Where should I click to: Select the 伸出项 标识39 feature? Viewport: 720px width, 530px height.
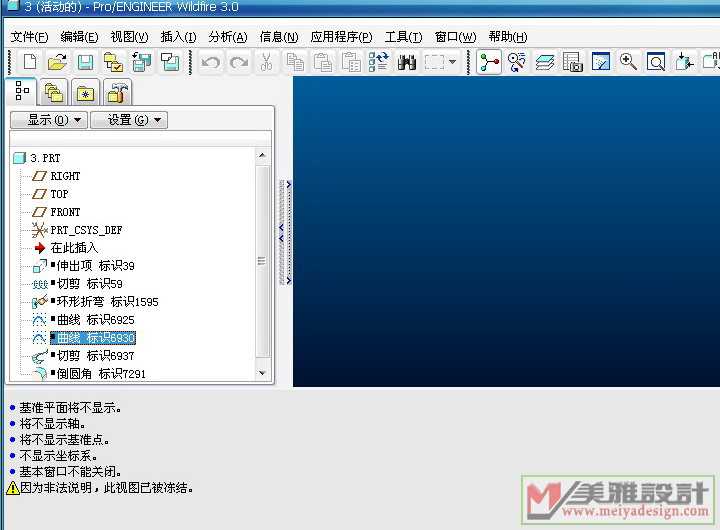point(93,265)
